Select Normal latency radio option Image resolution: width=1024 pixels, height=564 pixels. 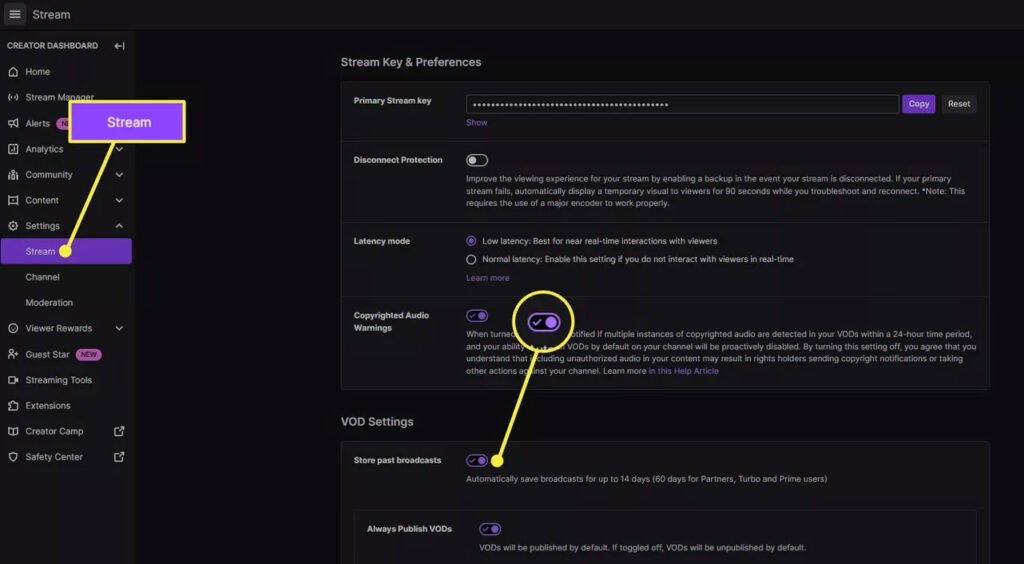click(471, 259)
